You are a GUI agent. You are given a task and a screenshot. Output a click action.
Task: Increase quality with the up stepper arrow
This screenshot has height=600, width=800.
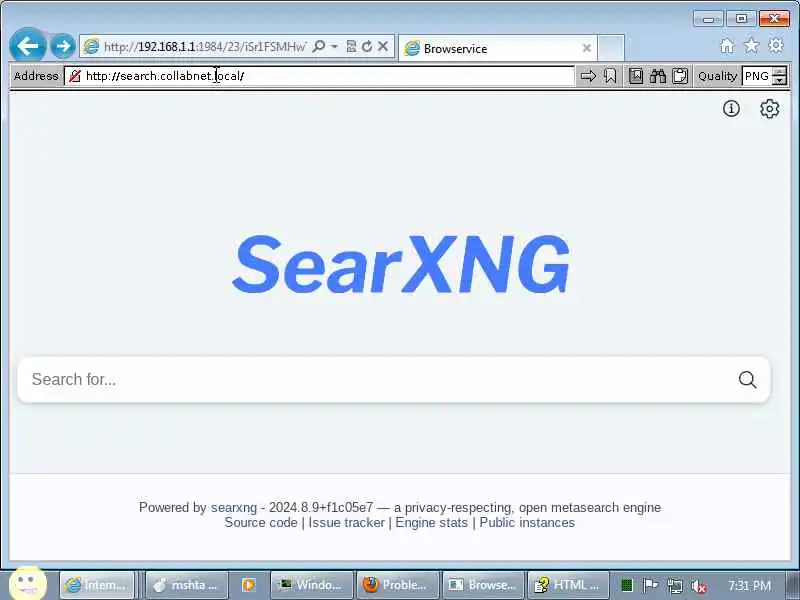[x=780, y=71]
